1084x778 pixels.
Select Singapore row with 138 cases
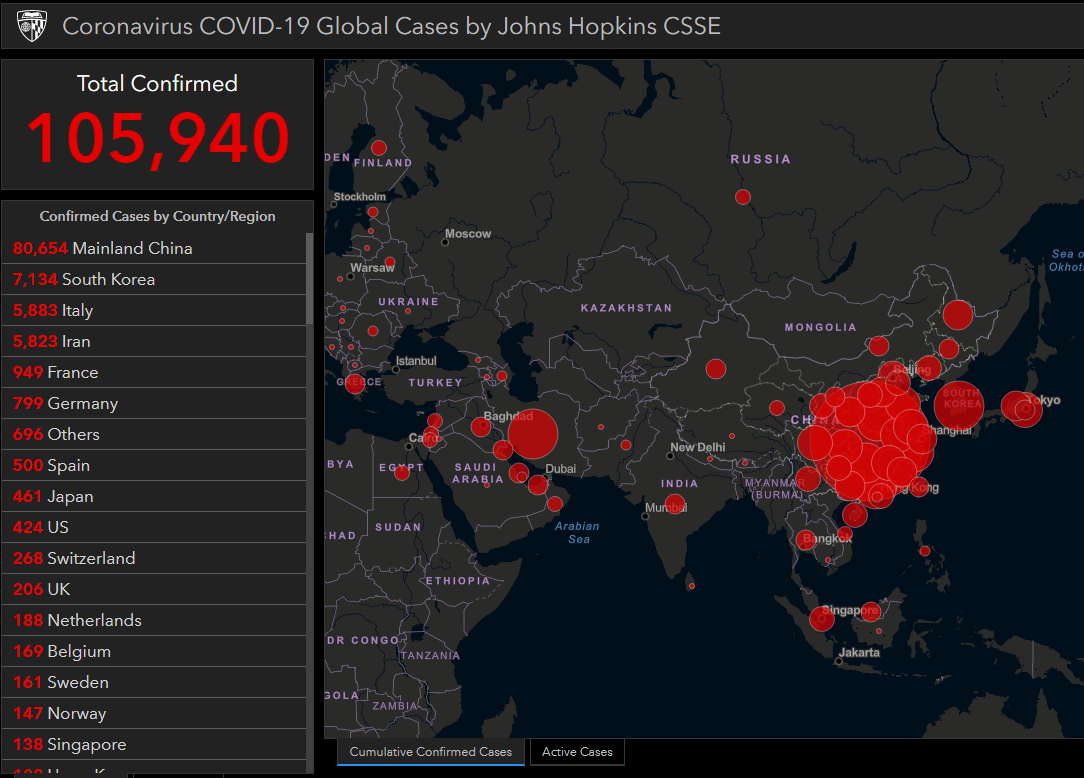[154, 744]
